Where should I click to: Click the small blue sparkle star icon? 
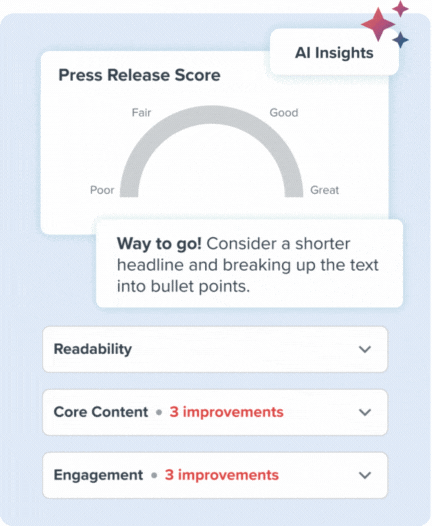click(400, 40)
